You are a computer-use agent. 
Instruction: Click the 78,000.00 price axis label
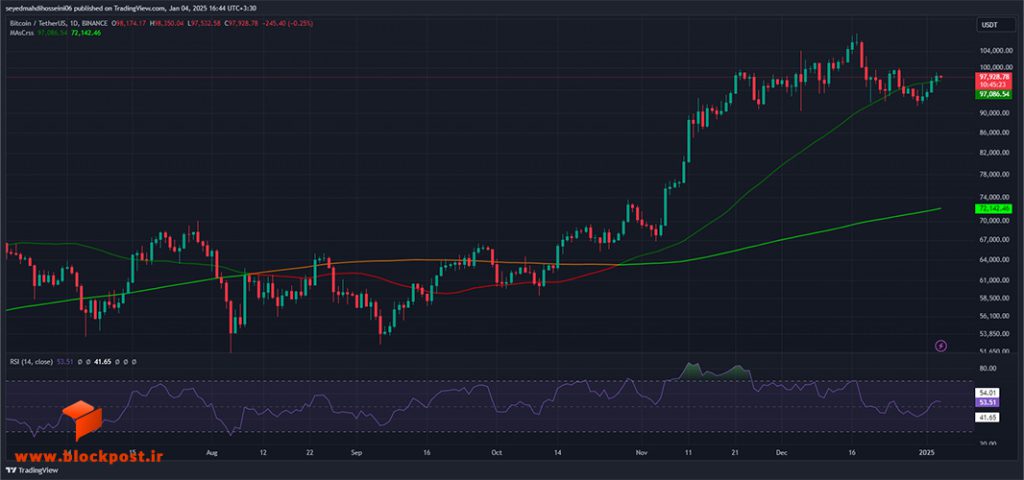[994, 174]
